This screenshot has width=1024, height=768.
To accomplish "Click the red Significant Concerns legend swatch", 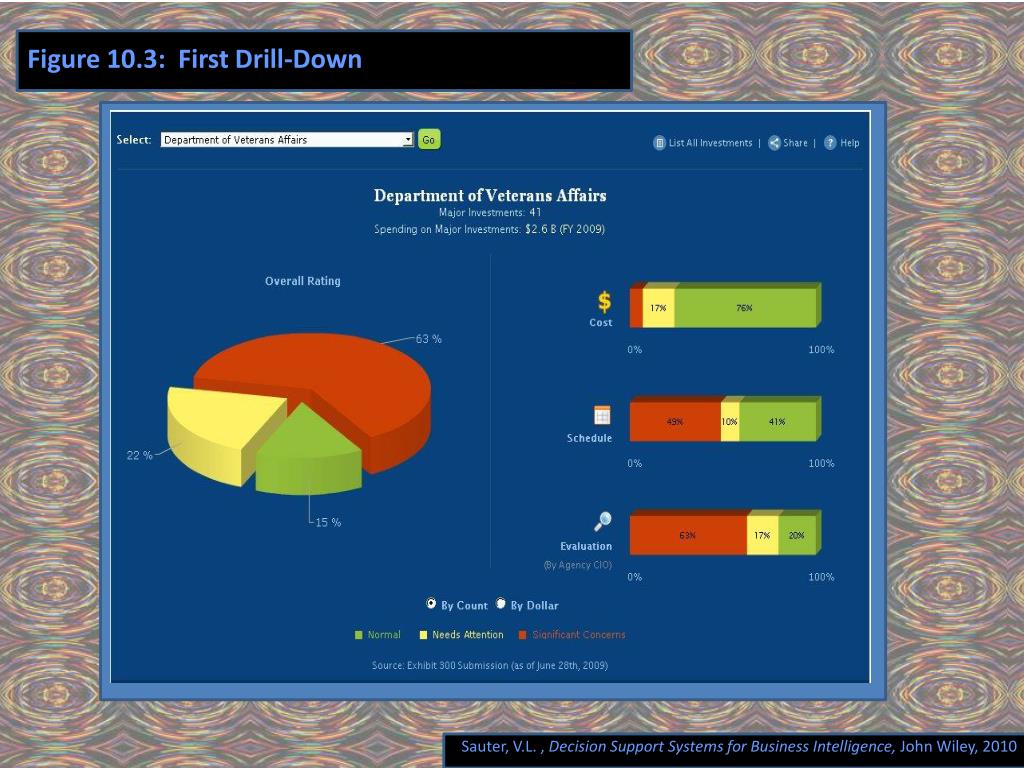I will pyautogui.click(x=522, y=635).
